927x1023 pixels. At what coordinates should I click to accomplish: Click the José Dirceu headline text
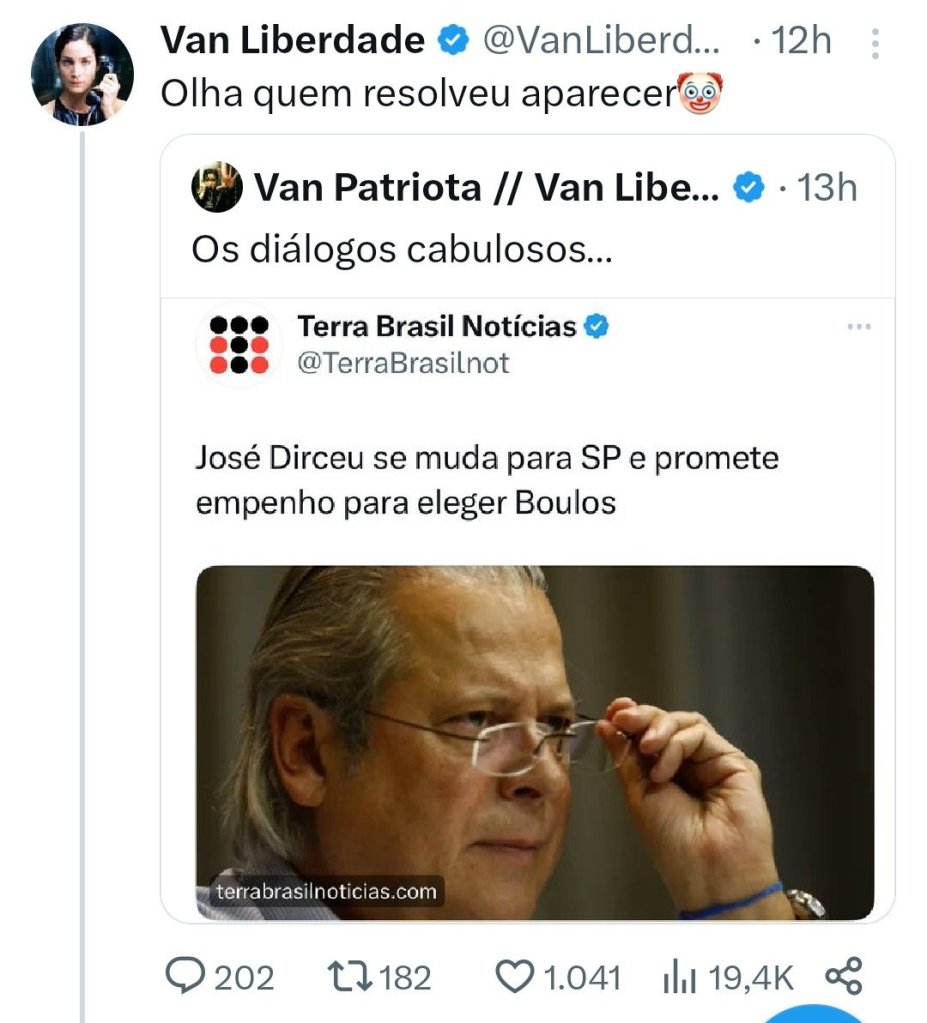coord(486,480)
